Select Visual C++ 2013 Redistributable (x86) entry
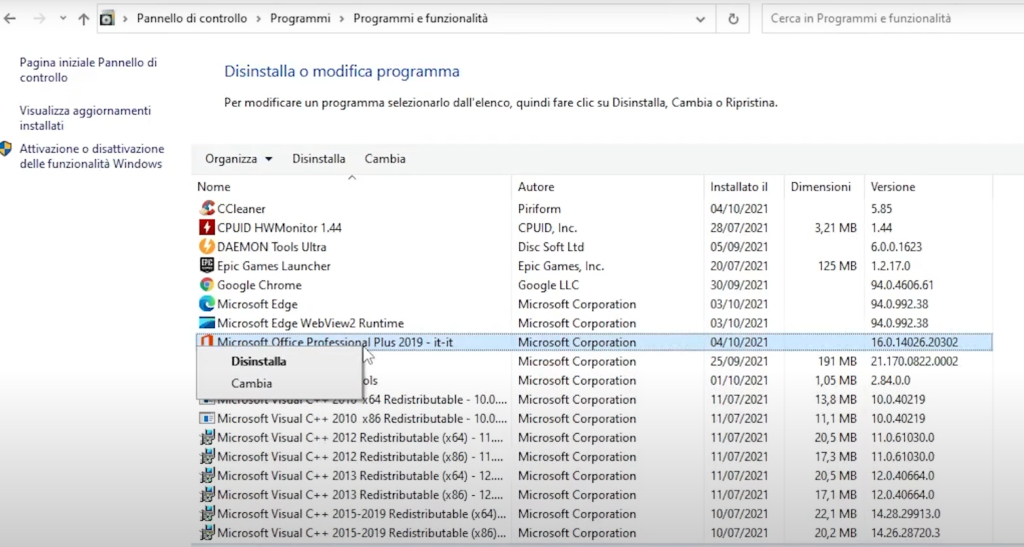 click(360, 495)
